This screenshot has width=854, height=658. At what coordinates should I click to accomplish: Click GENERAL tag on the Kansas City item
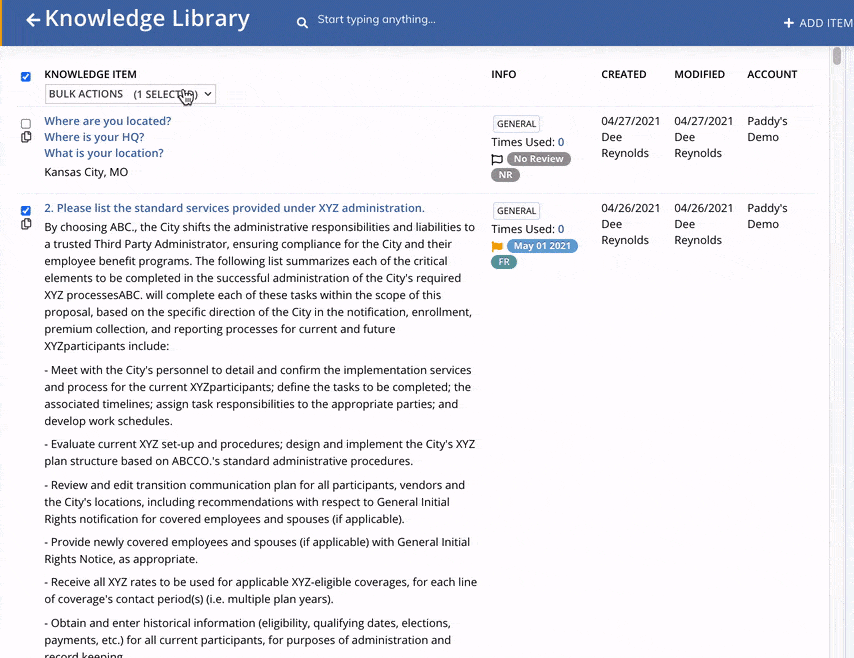(x=516, y=124)
